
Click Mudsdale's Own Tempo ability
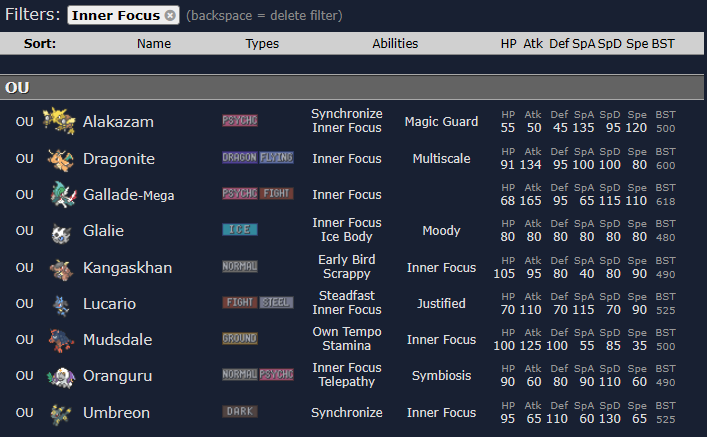tap(346, 332)
